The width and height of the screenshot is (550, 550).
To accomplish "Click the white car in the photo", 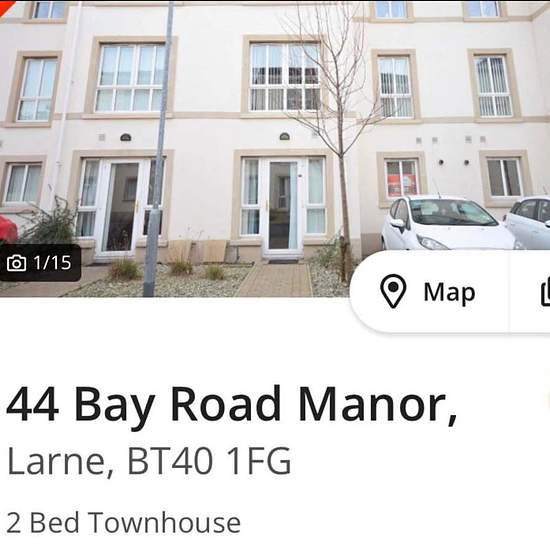I will 447,223.
